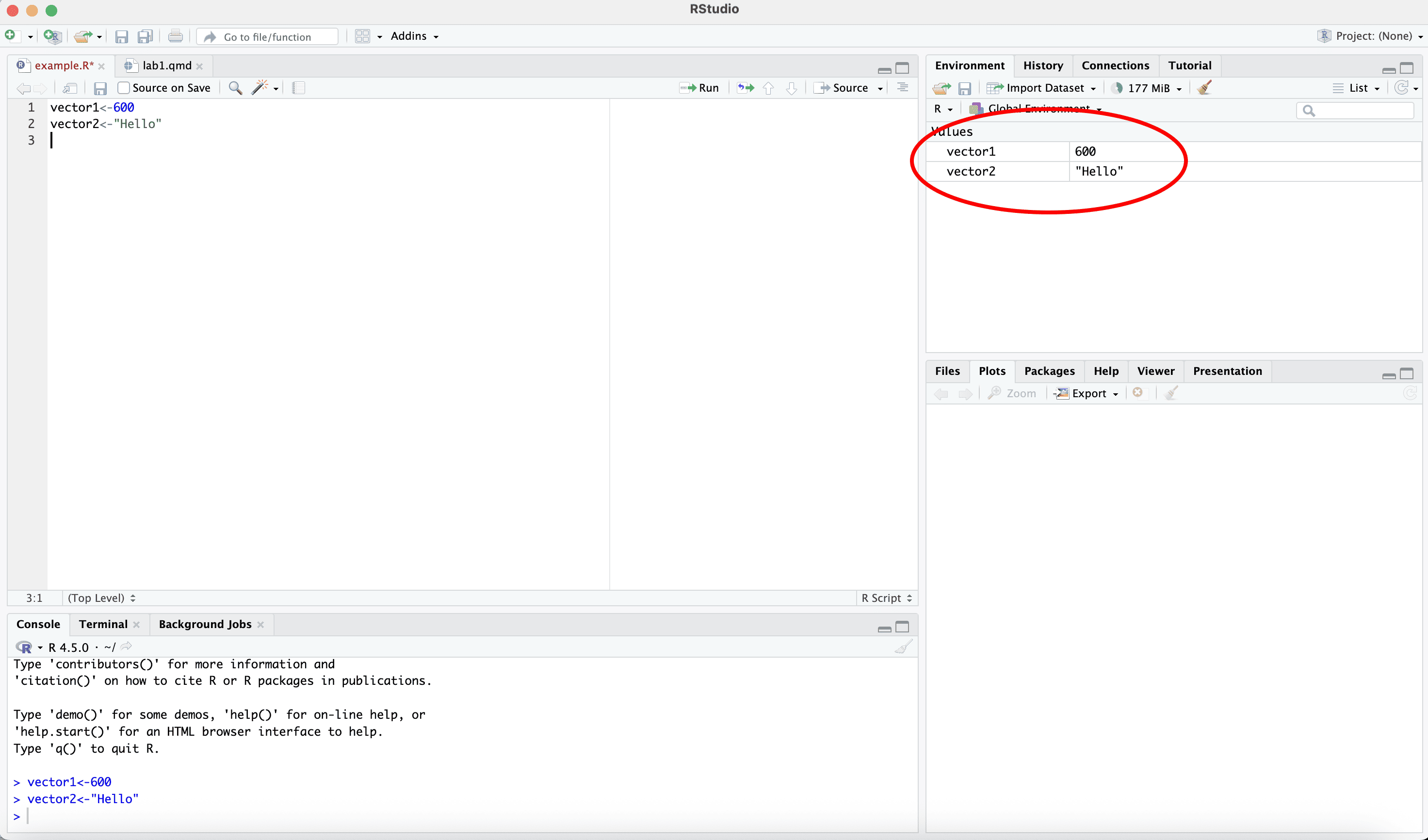
Task: Click the print current file icon
Action: pyautogui.click(x=175, y=36)
